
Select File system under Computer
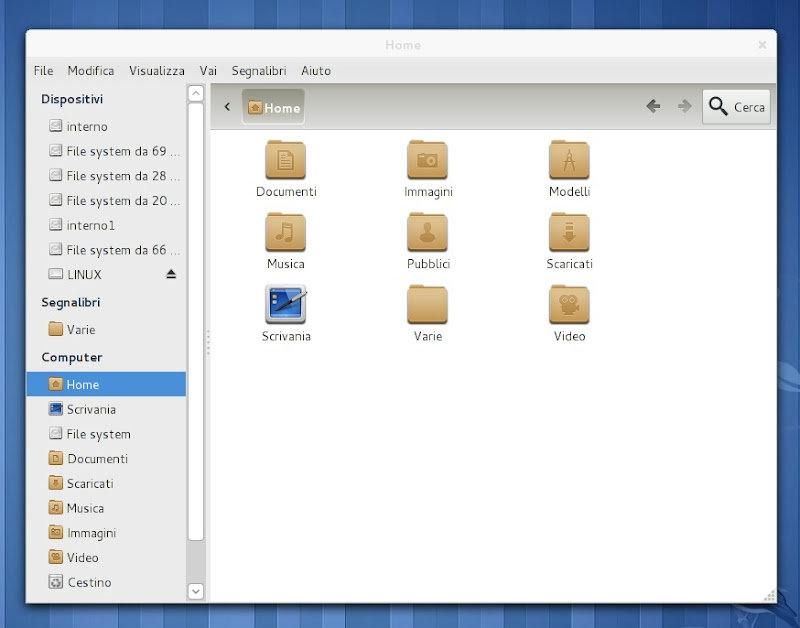106,434
